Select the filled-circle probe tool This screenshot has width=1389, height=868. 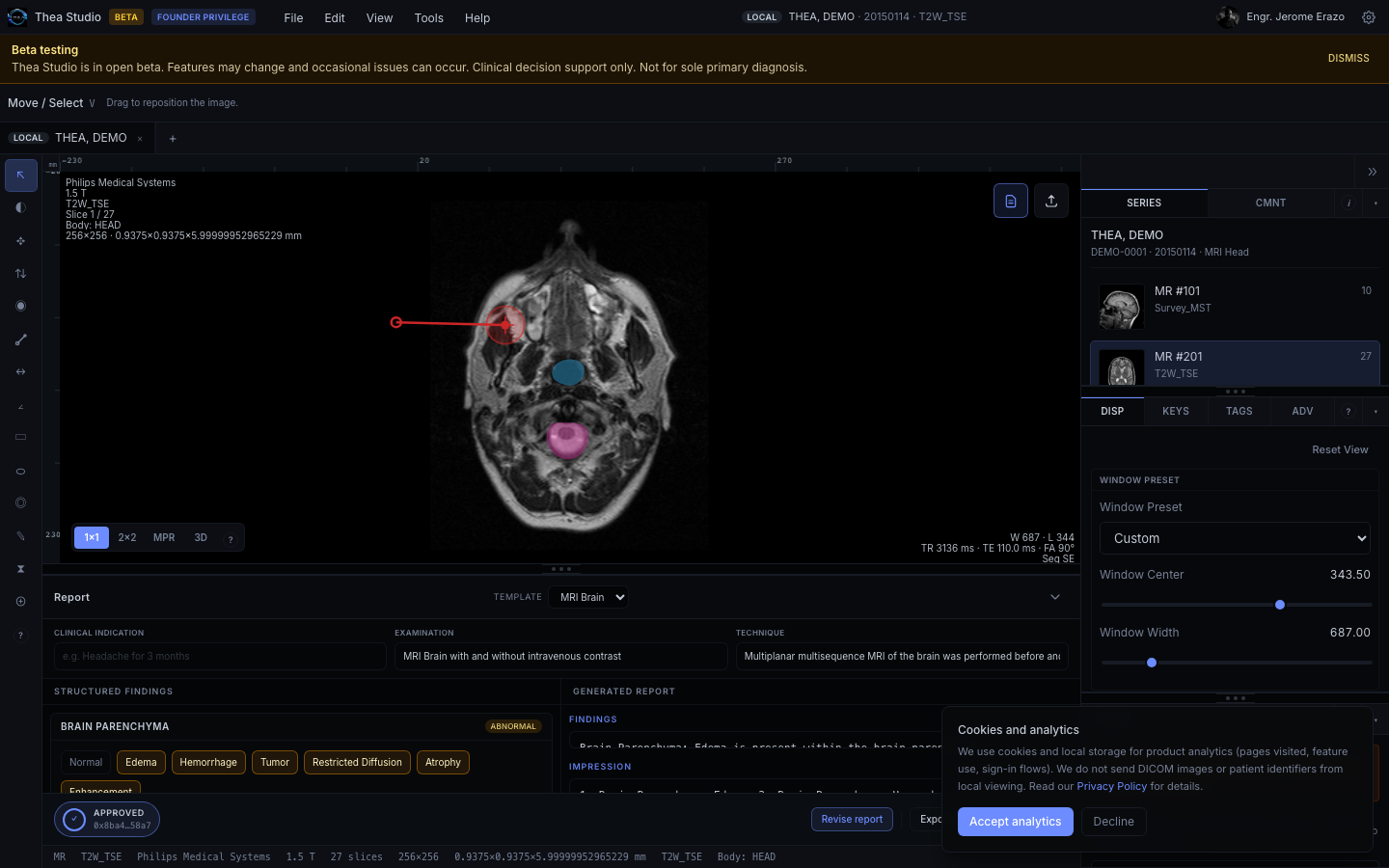[x=21, y=306]
